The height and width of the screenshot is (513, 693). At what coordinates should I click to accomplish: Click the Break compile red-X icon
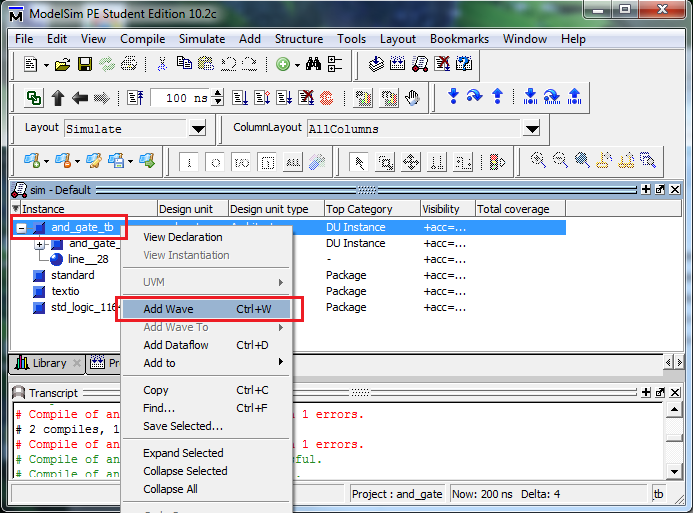pyautogui.click(x=442, y=64)
